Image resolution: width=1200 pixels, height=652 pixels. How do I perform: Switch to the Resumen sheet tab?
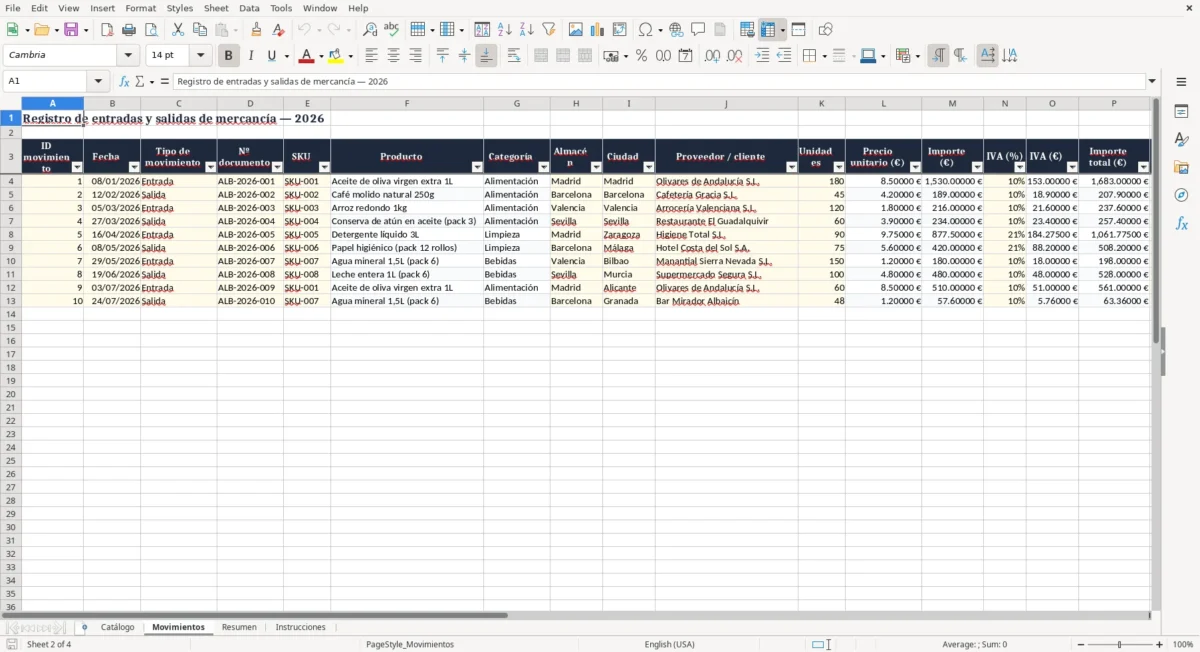[239, 627]
